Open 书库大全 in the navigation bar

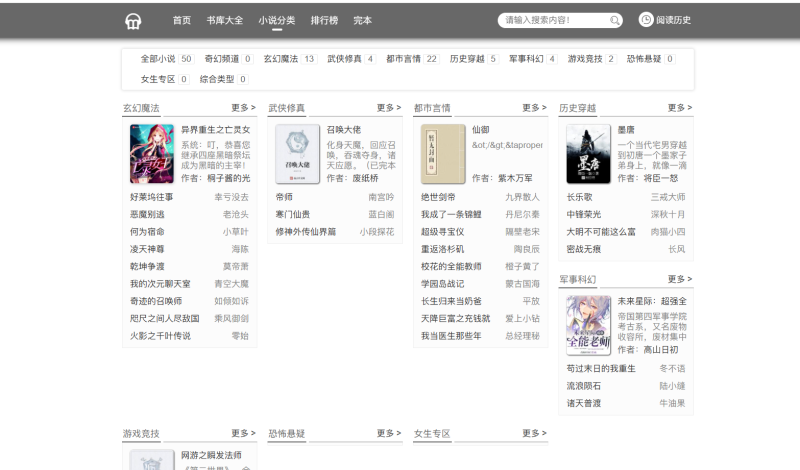[225, 20]
